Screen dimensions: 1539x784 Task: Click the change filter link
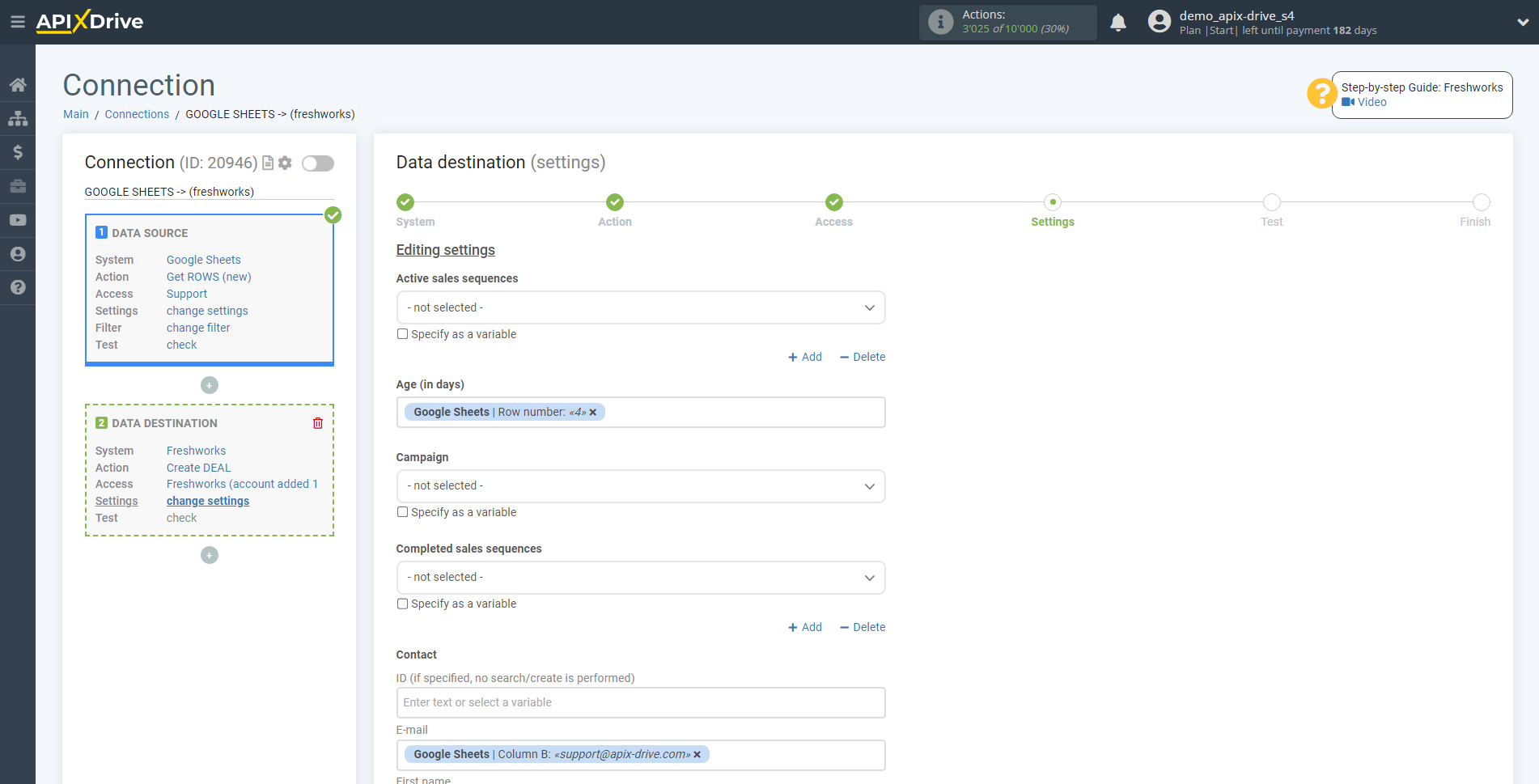point(198,328)
